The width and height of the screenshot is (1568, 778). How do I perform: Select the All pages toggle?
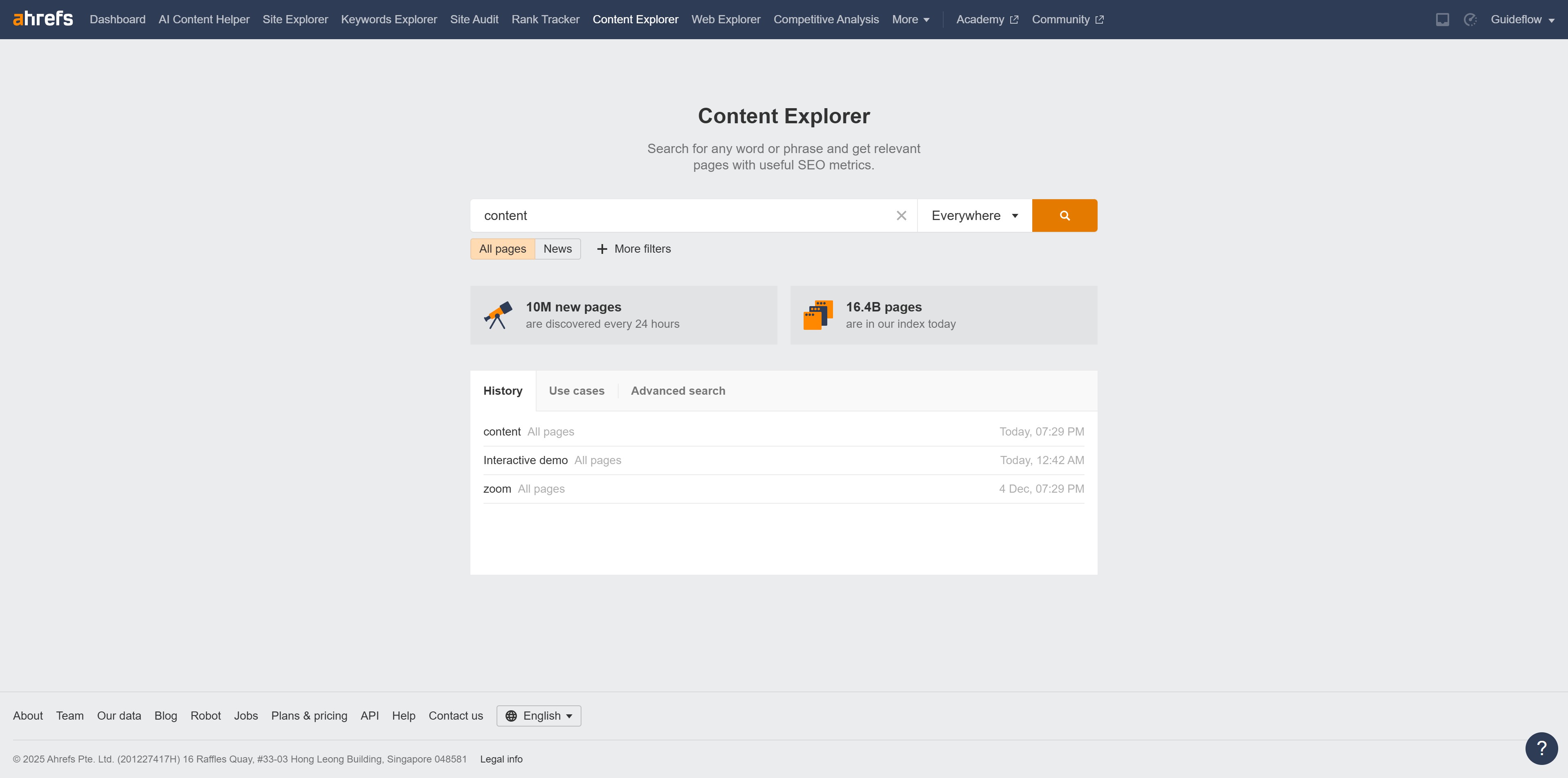pos(502,249)
